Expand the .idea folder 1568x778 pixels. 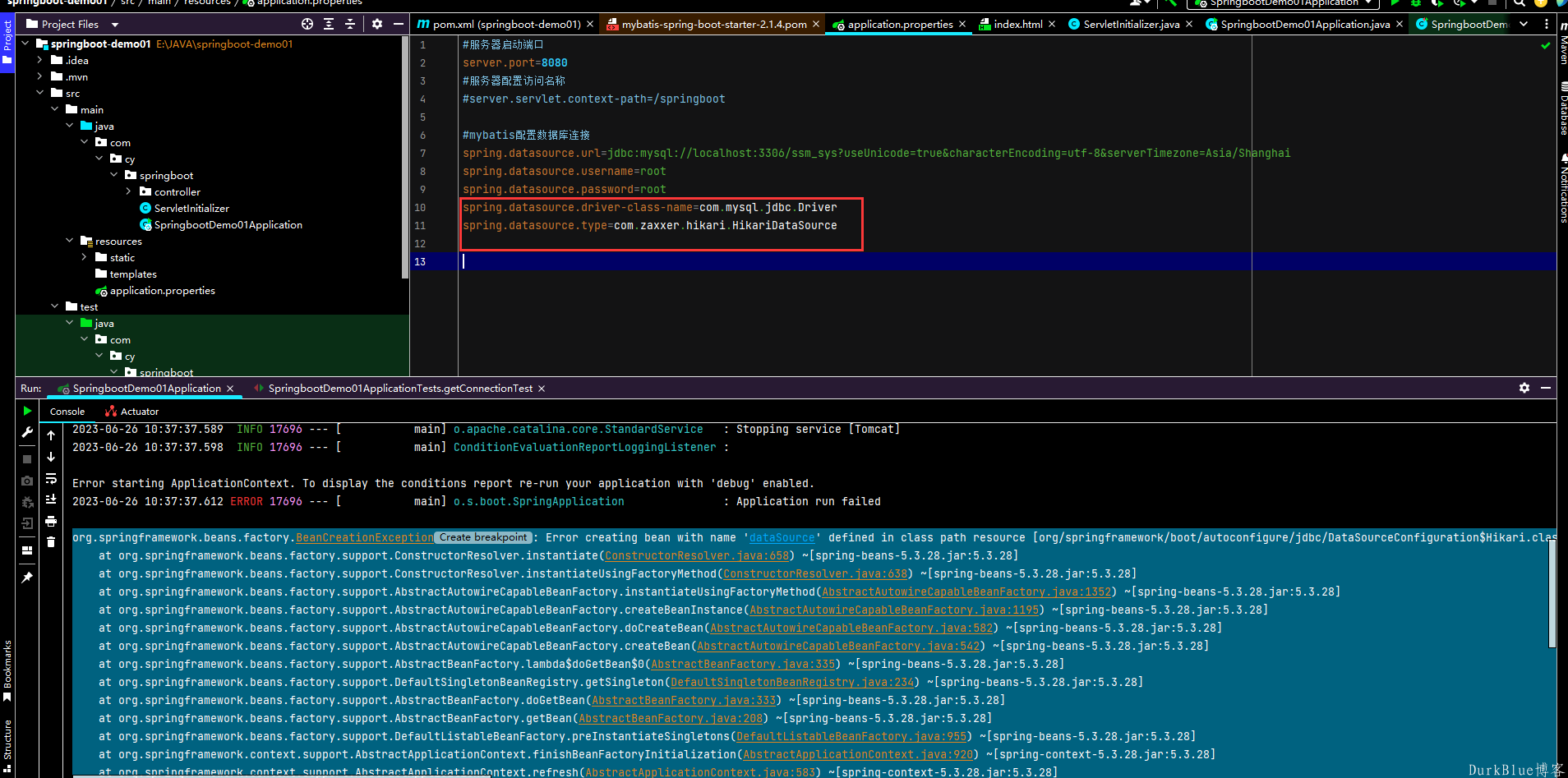tap(39, 60)
